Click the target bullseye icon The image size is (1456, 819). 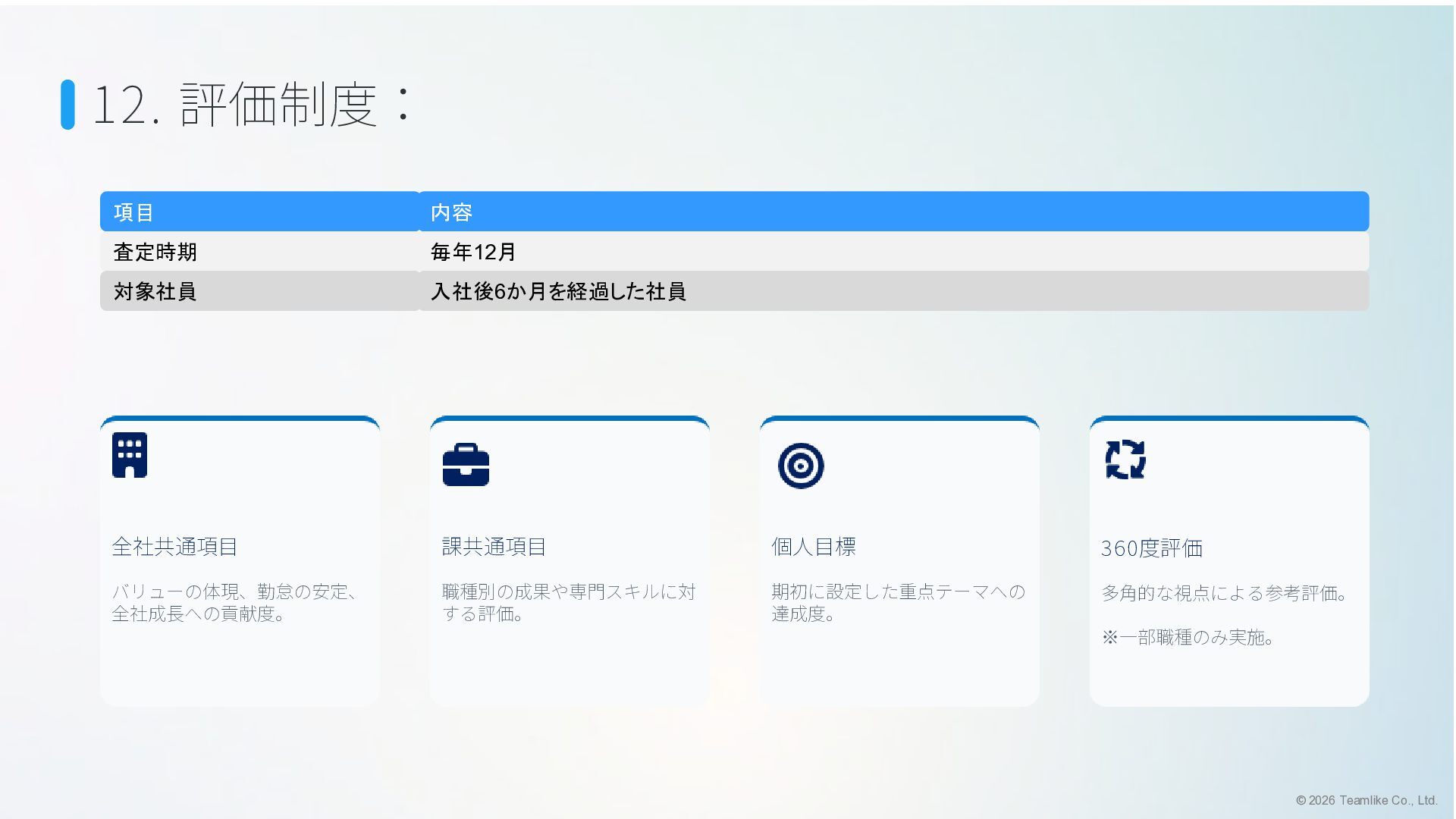801,466
